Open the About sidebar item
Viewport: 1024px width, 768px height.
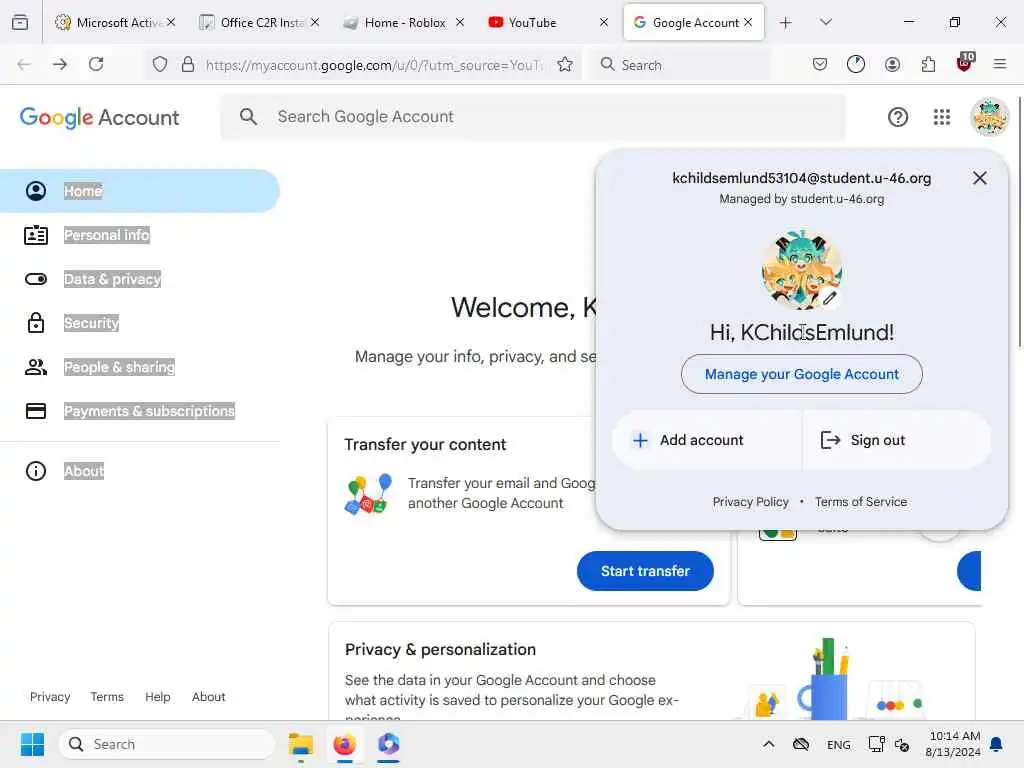pyautogui.click(x=140, y=471)
